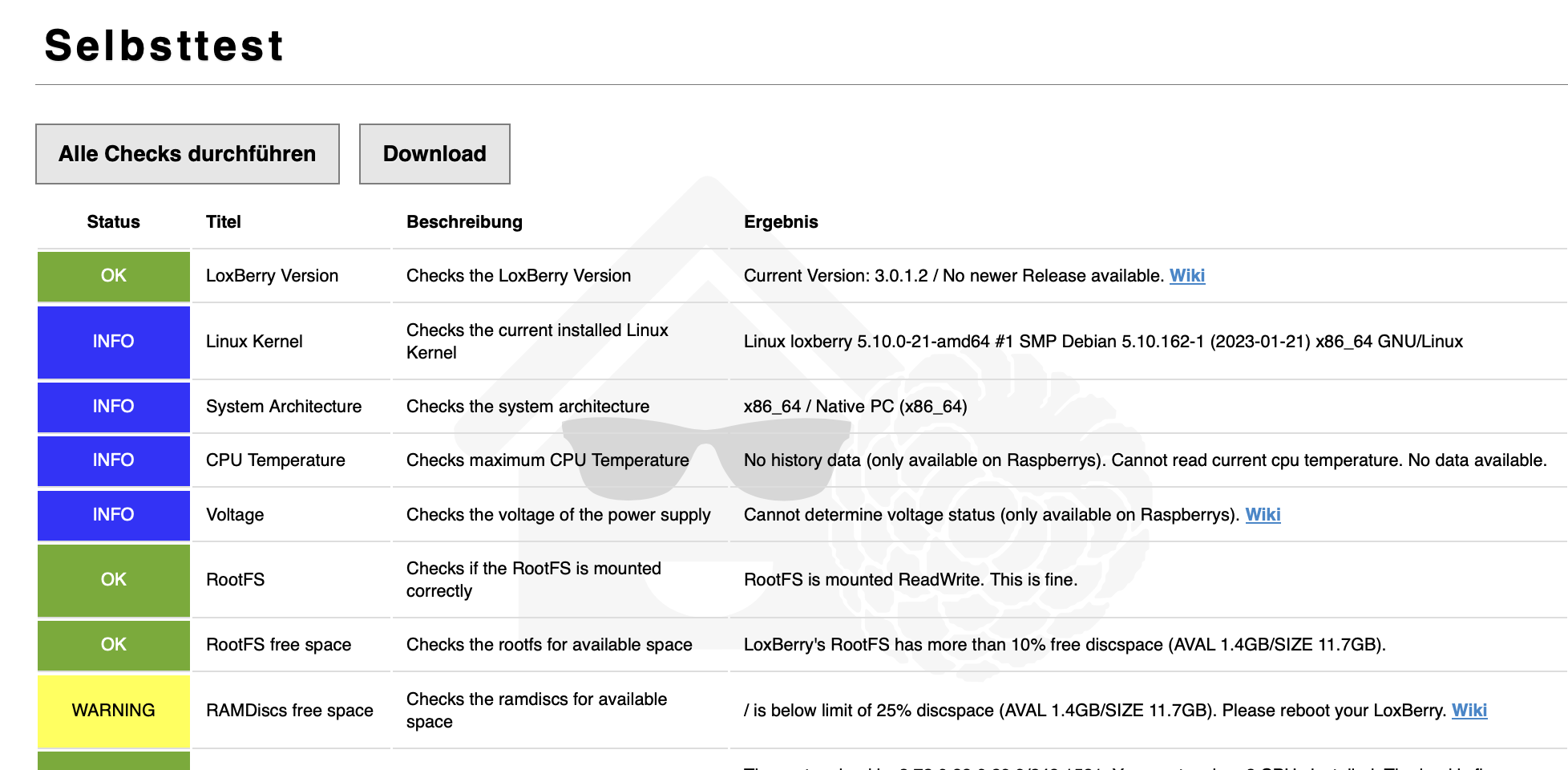Click the Beschreibung column header
The height and width of the screenshot is (770, 1568).
(x=464, y=222)
